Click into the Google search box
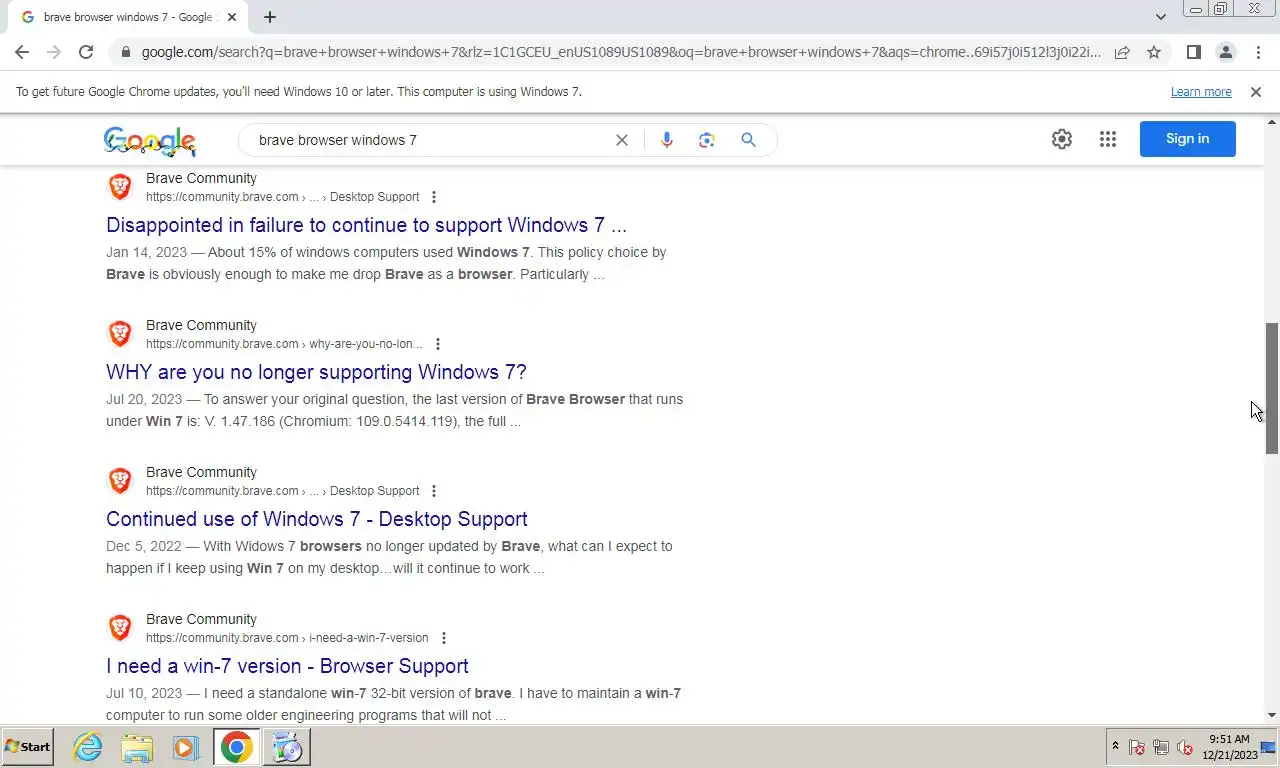This screenshot has width=1280, height=768. [430, 140]
